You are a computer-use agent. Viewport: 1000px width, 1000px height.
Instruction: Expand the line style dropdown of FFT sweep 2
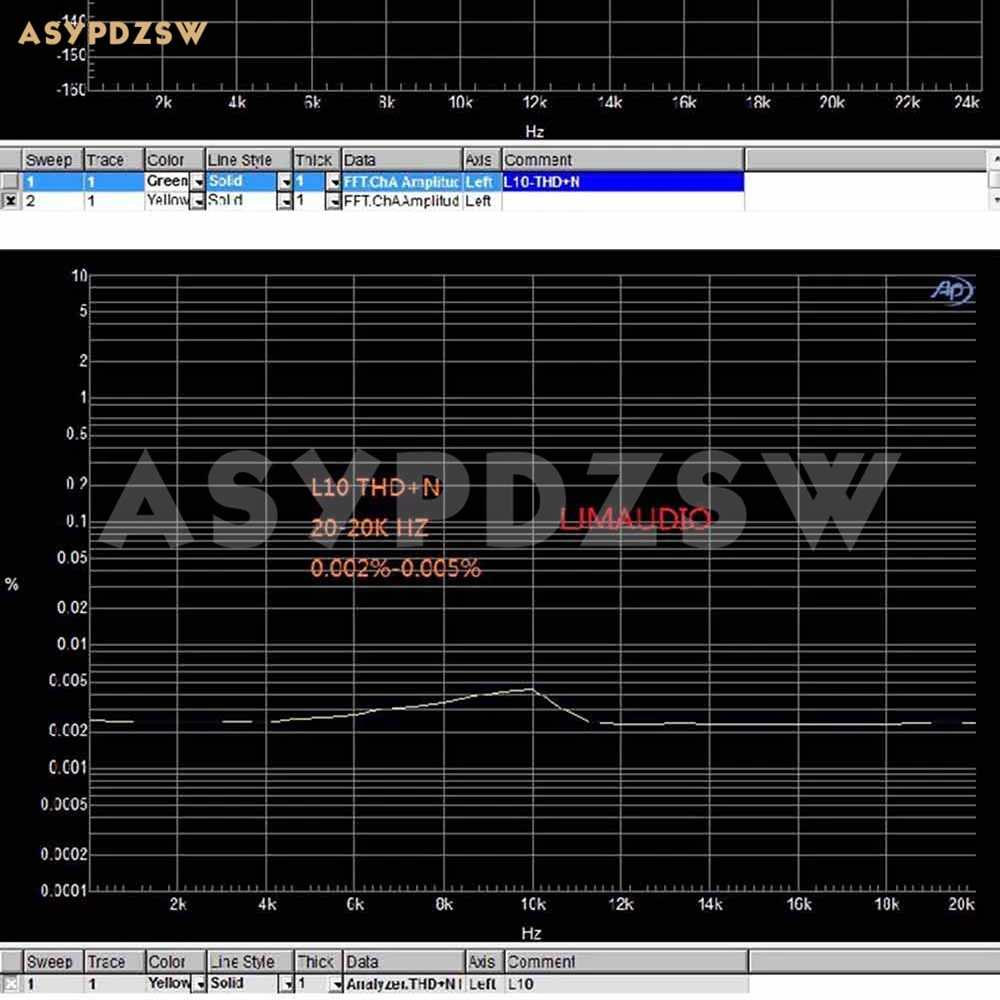tap(285, 202)
